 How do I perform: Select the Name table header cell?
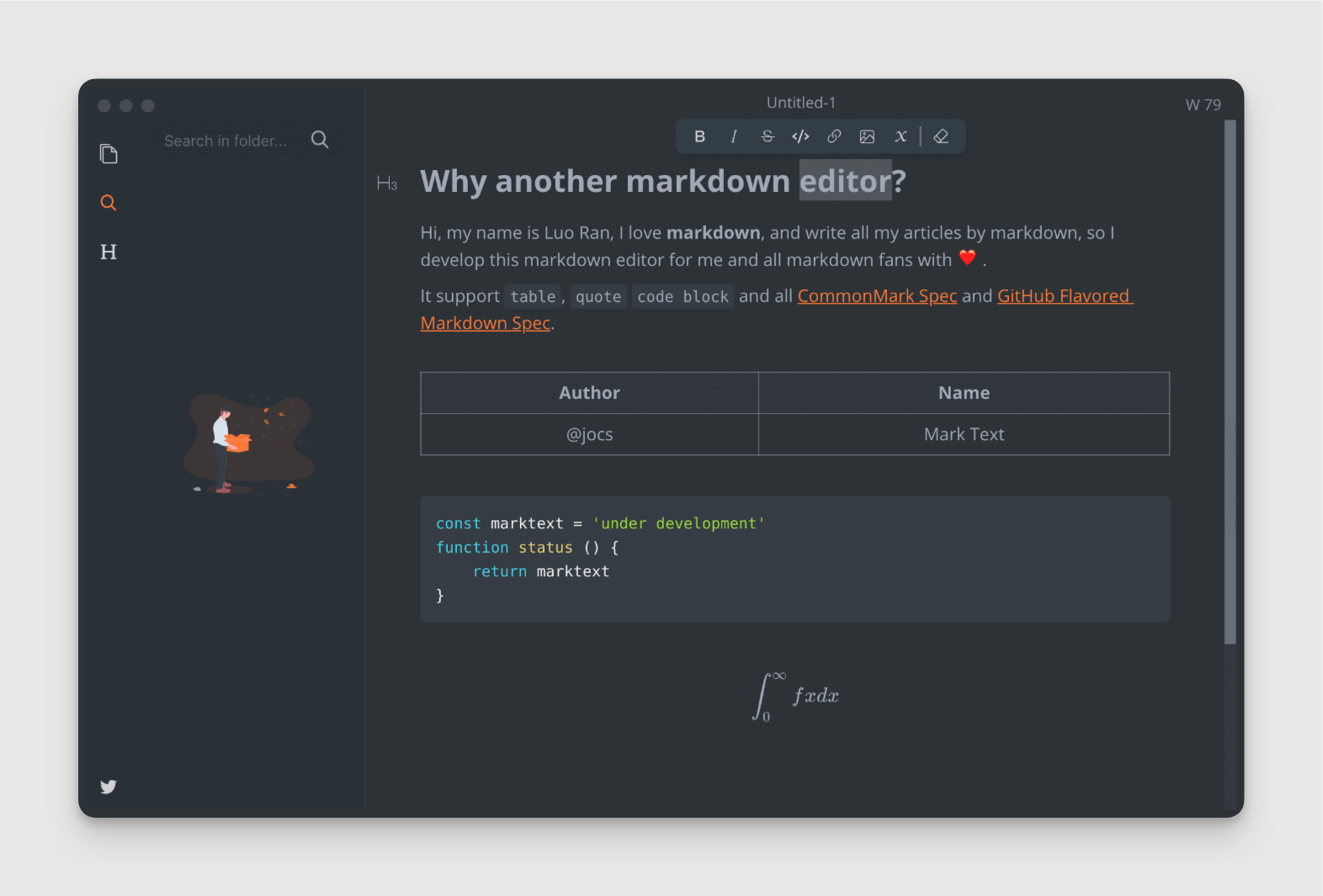point(964,393)
